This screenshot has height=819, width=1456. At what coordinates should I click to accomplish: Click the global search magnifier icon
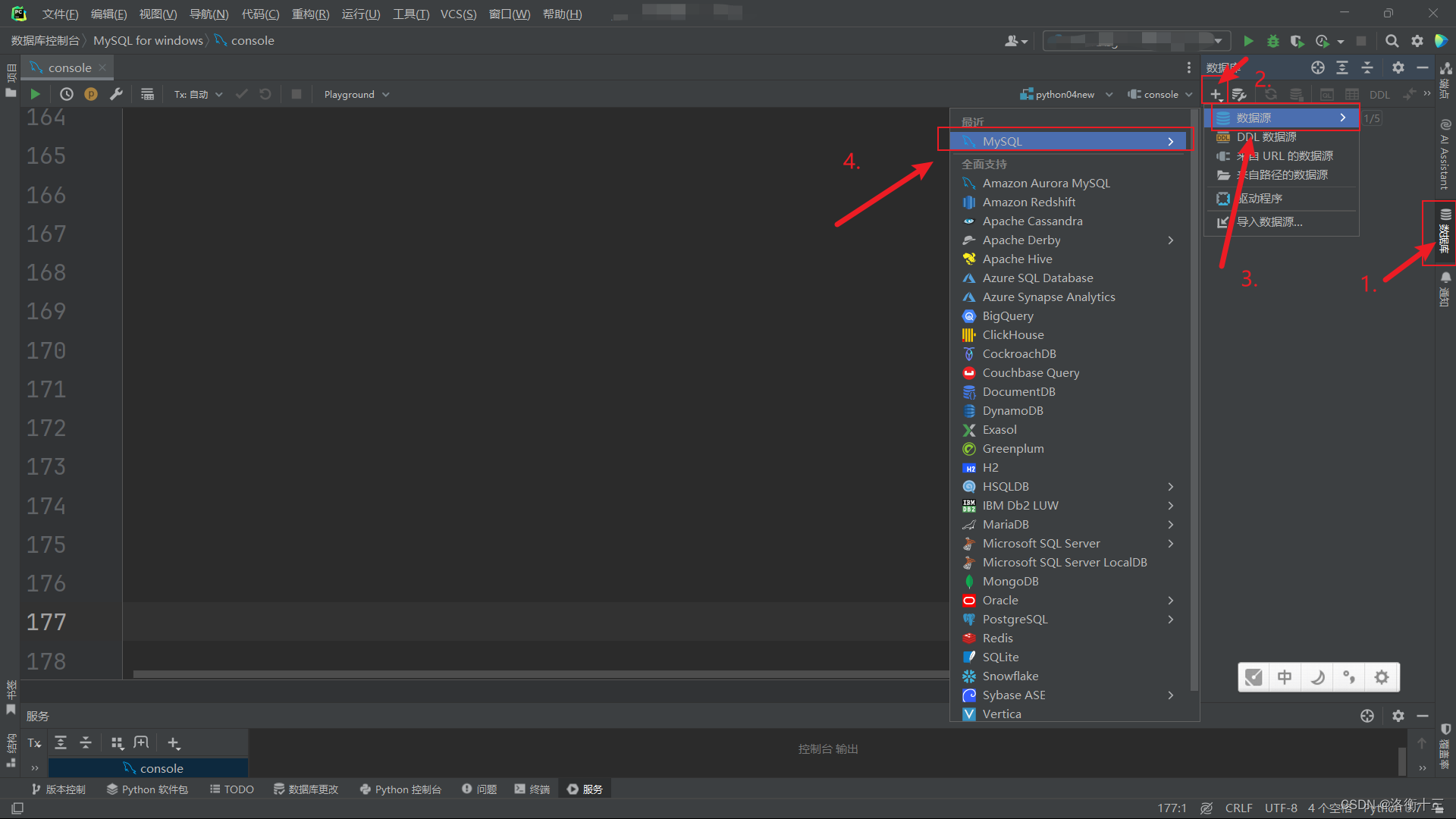pyautogui.click(x=1392, y=41)
